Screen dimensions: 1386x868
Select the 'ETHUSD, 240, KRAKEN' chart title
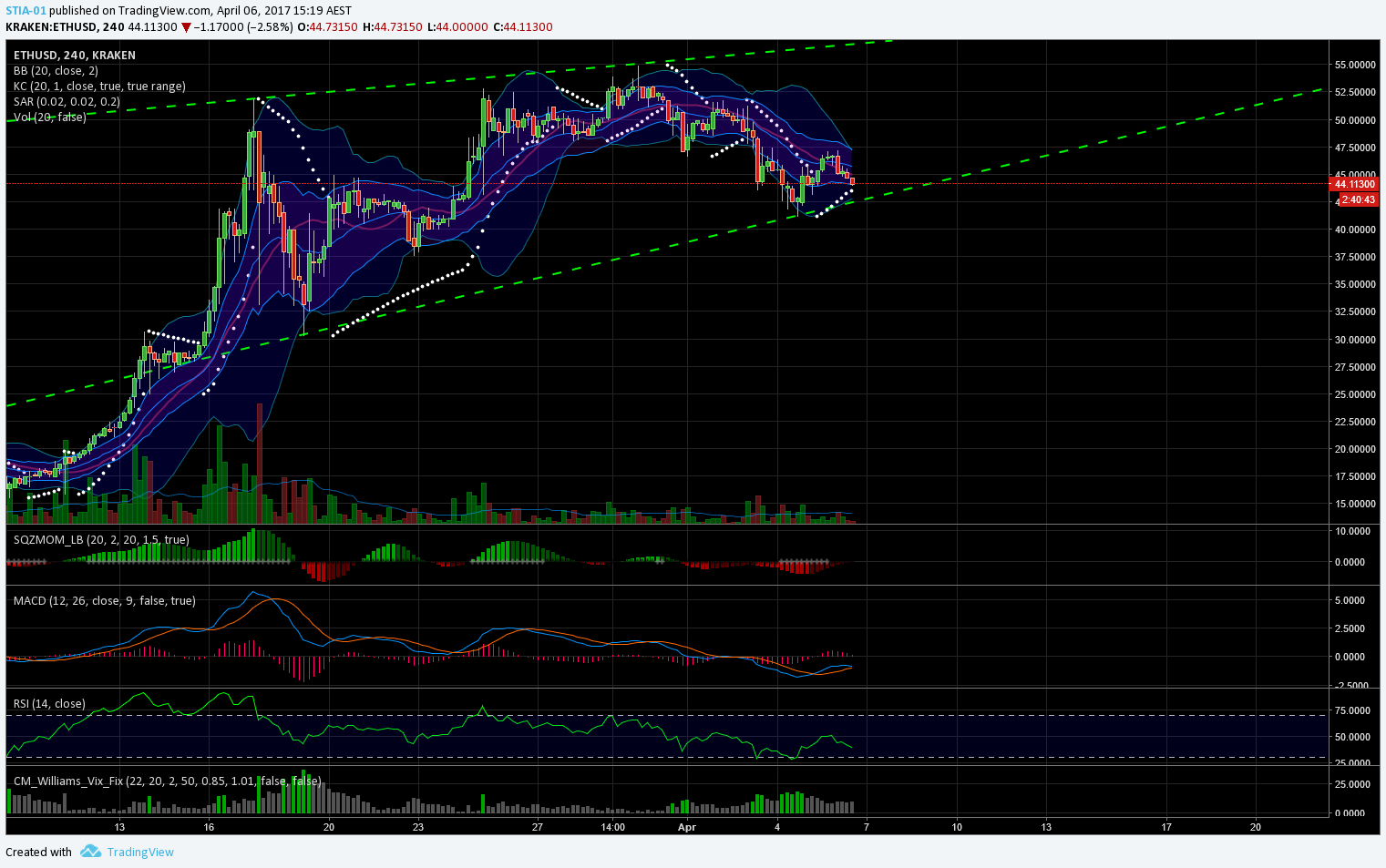[x=75, y=56]
